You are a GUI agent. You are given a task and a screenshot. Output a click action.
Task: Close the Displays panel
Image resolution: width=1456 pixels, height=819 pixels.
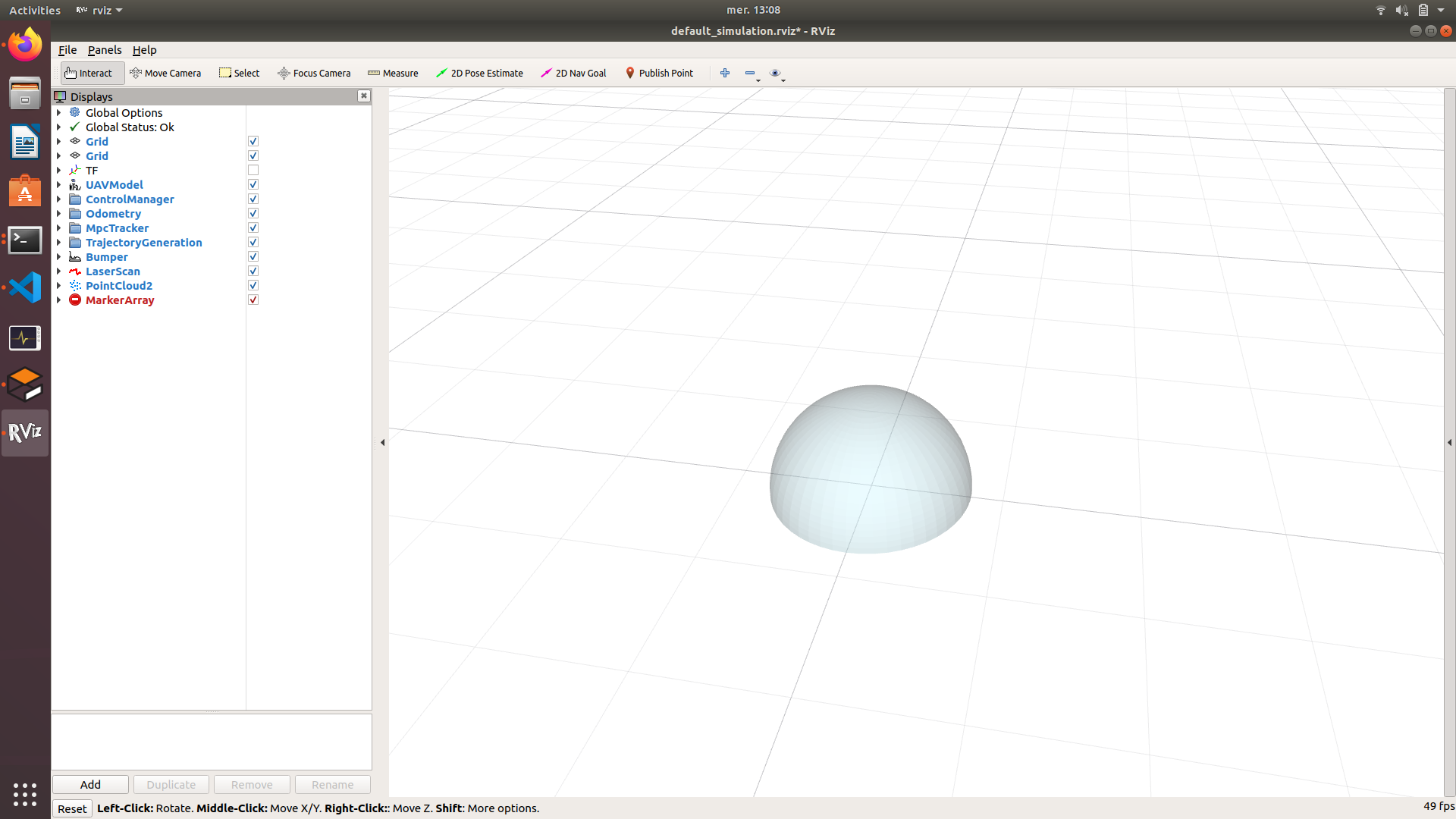(364, 96)
